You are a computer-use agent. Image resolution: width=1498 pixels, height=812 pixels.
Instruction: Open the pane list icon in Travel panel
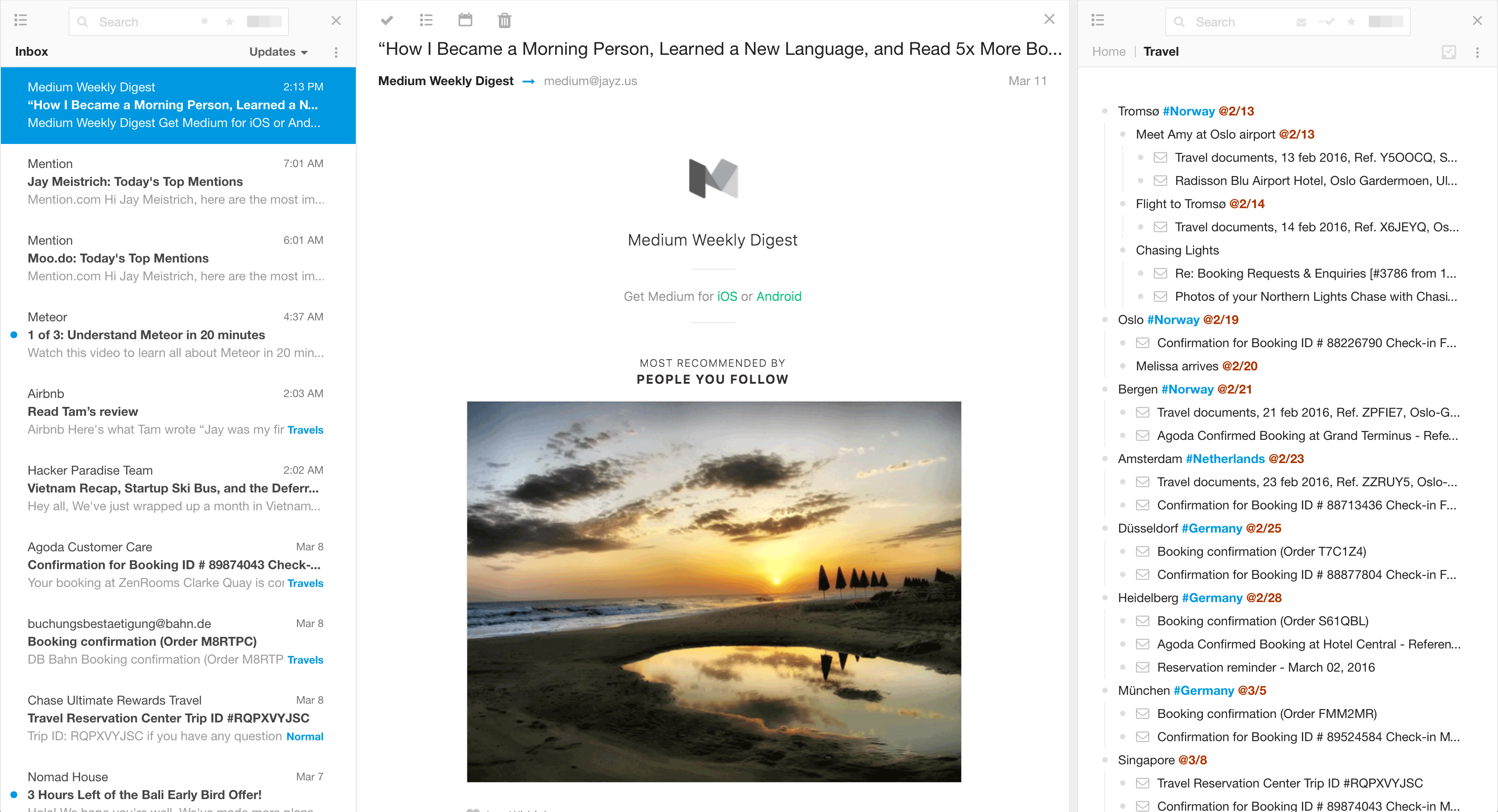click(x=1097, y=21)
